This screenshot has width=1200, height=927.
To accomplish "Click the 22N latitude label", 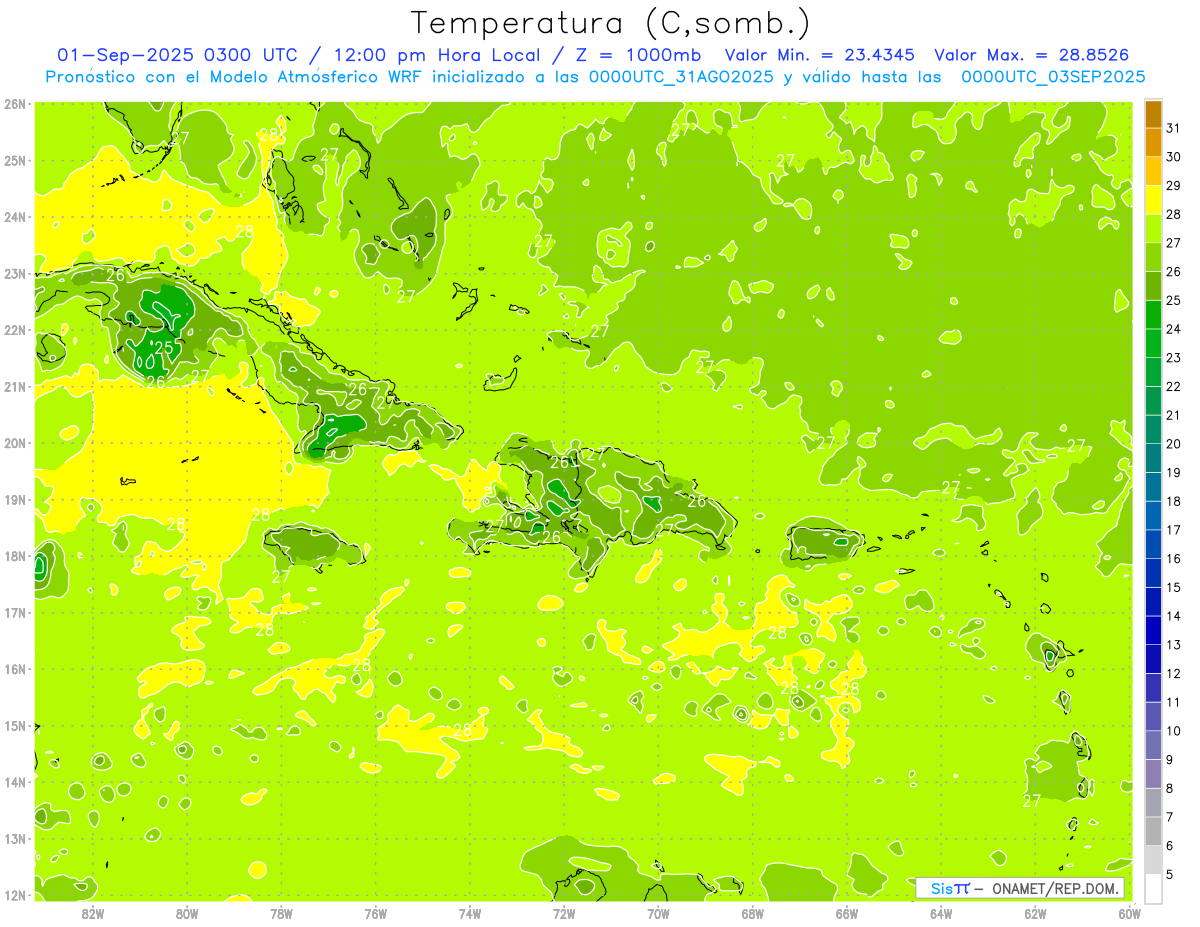I will tap(15, 330).
